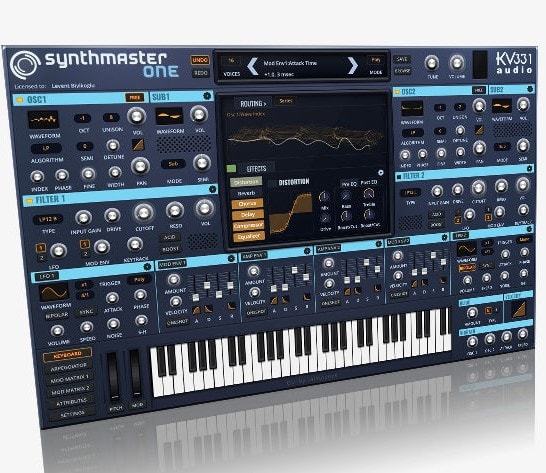Viewport: 546px width, 473px height.
Task: Open the LFO 1 gear settings icon
Action: click(x=147, y=267)
